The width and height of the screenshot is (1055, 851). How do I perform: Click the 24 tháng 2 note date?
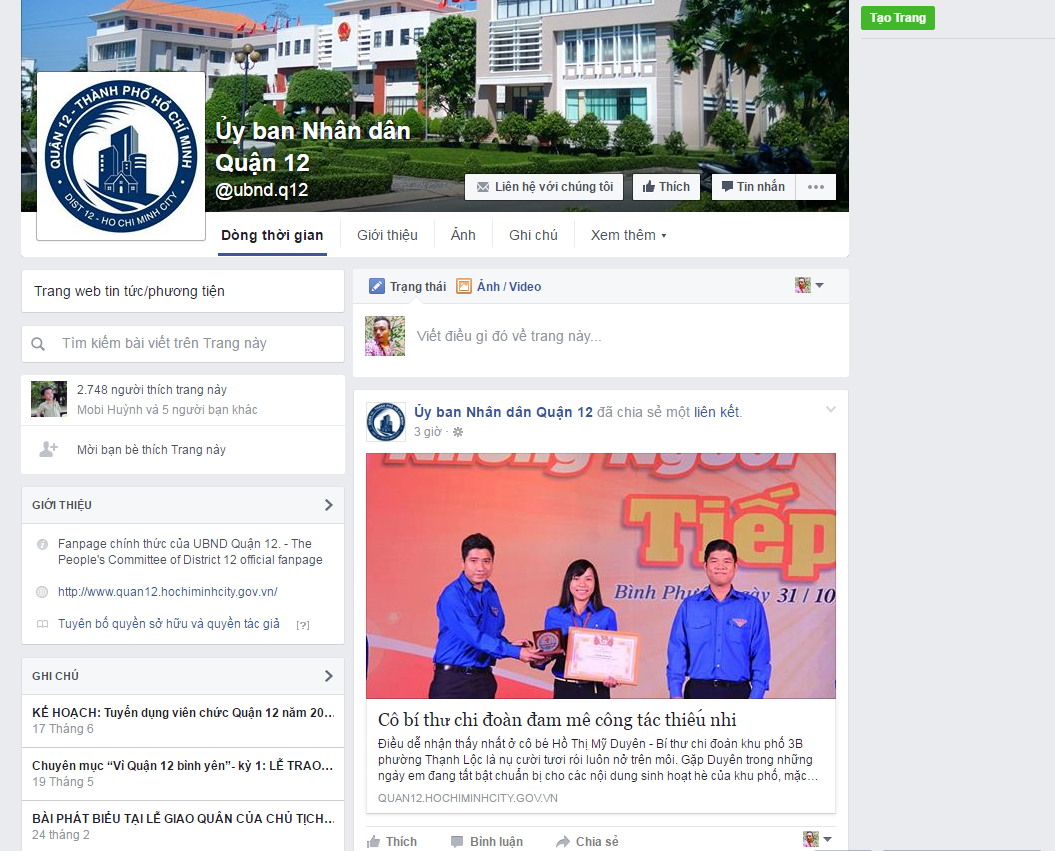(61, 835)
